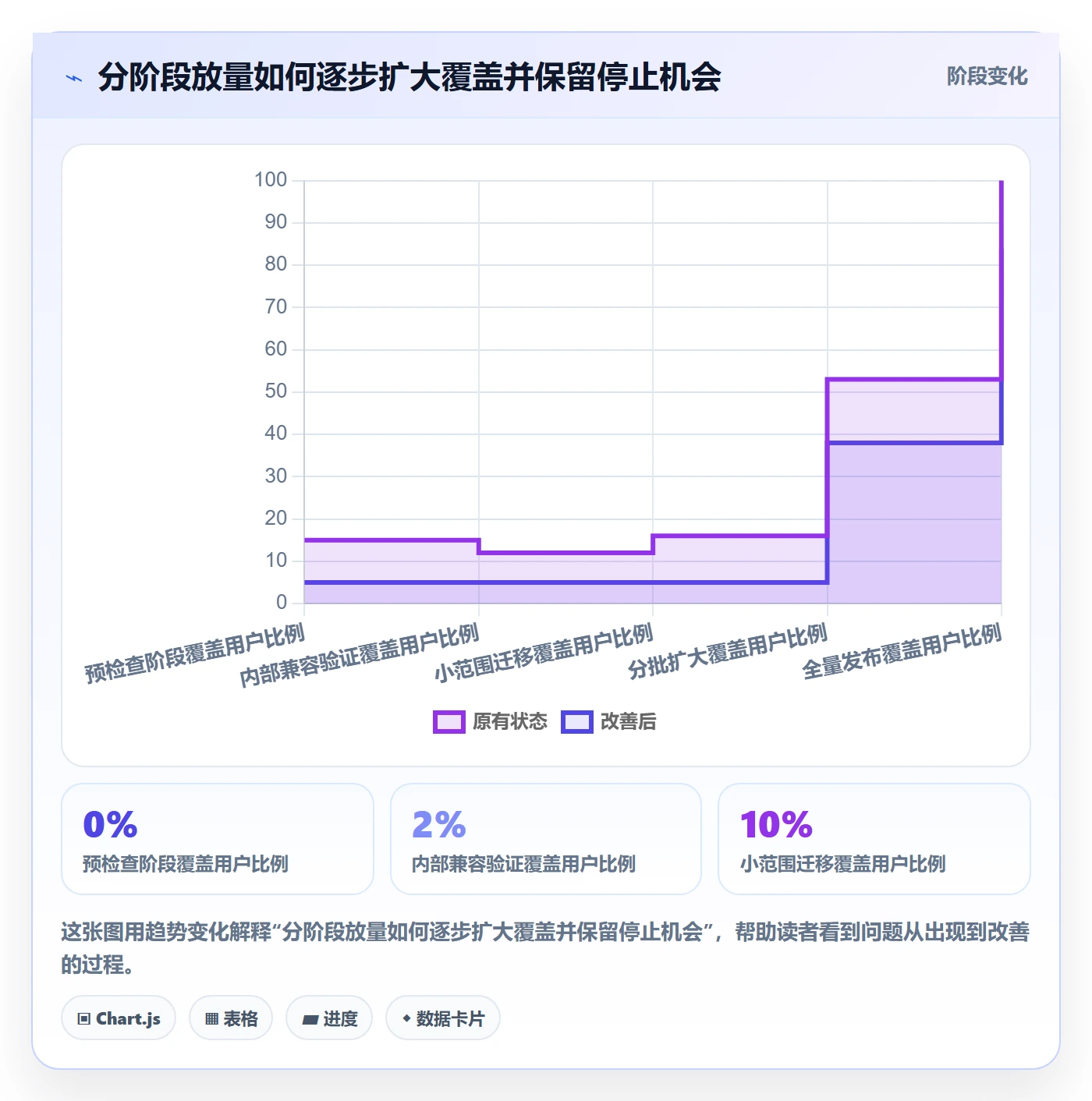This screenshot has width=1092, height=1101.
Task: Toggle the 原有状态 legend swatch
Action: (x=448, y=722)
